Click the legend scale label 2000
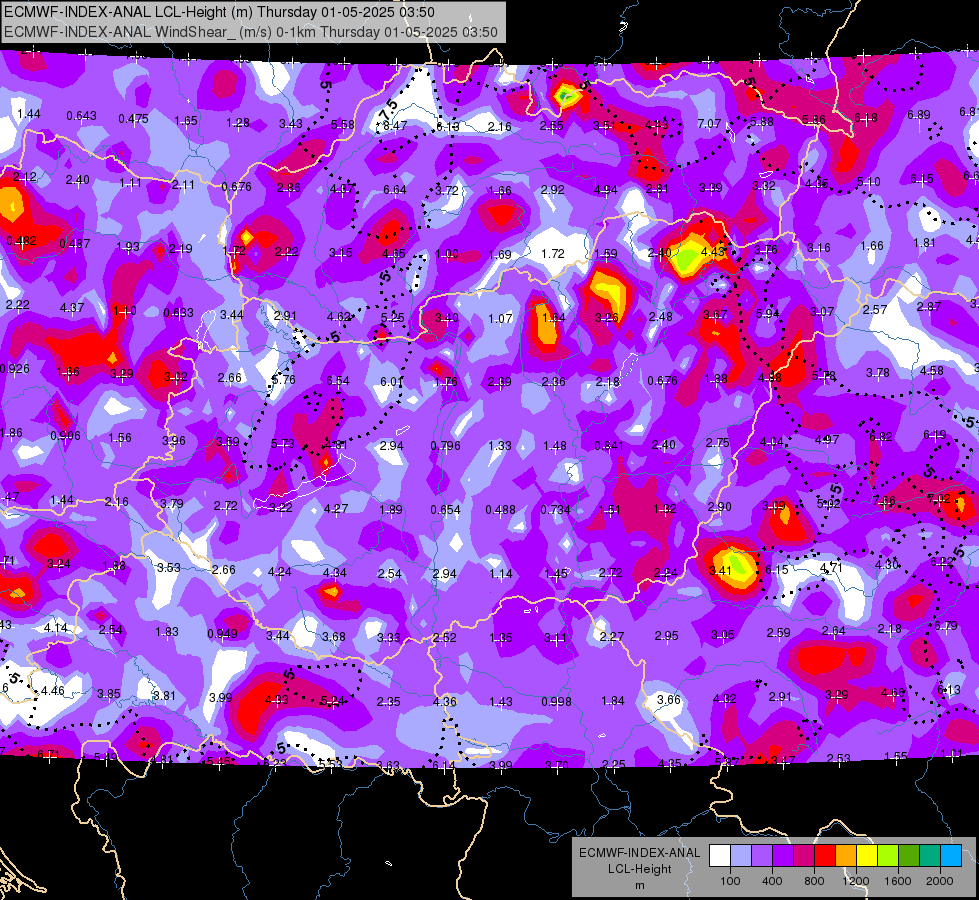This screenshot has height=900, width=979. [940, 881]
